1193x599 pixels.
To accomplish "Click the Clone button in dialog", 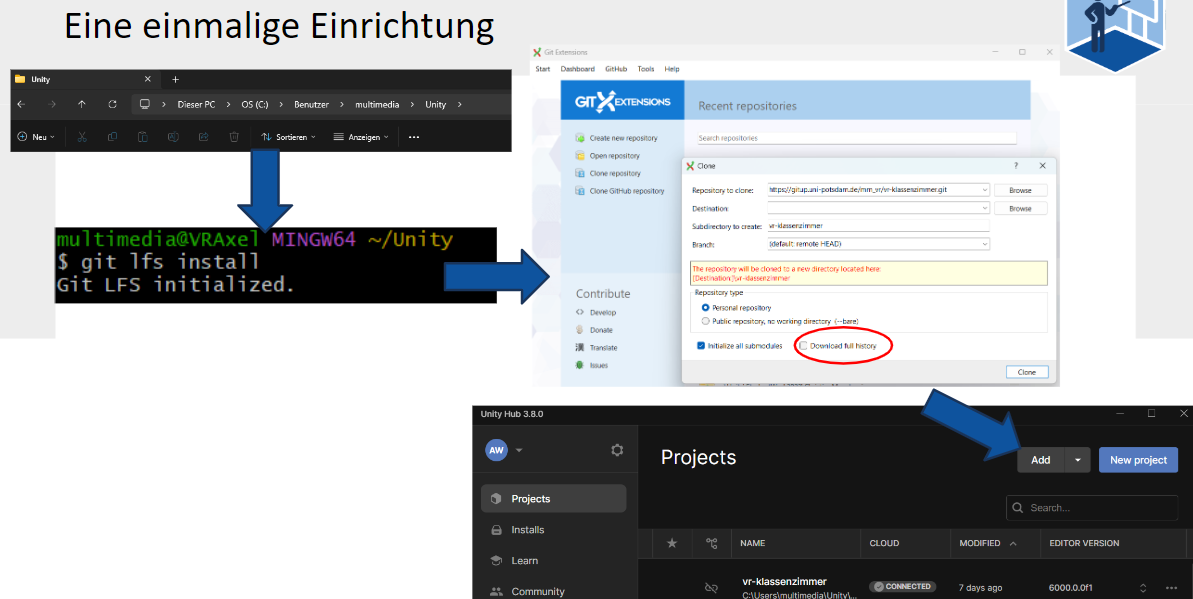I will (1026, 372).
